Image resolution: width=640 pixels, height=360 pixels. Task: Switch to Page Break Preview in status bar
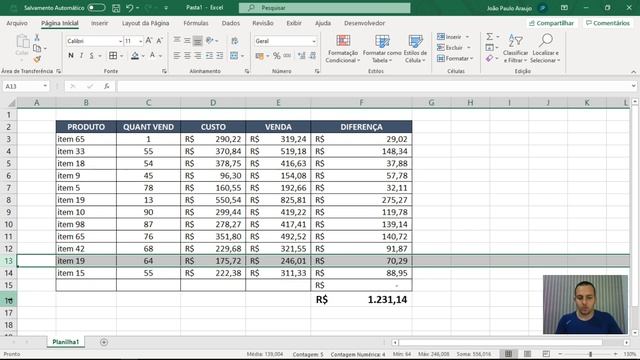[x=546, y=354]
